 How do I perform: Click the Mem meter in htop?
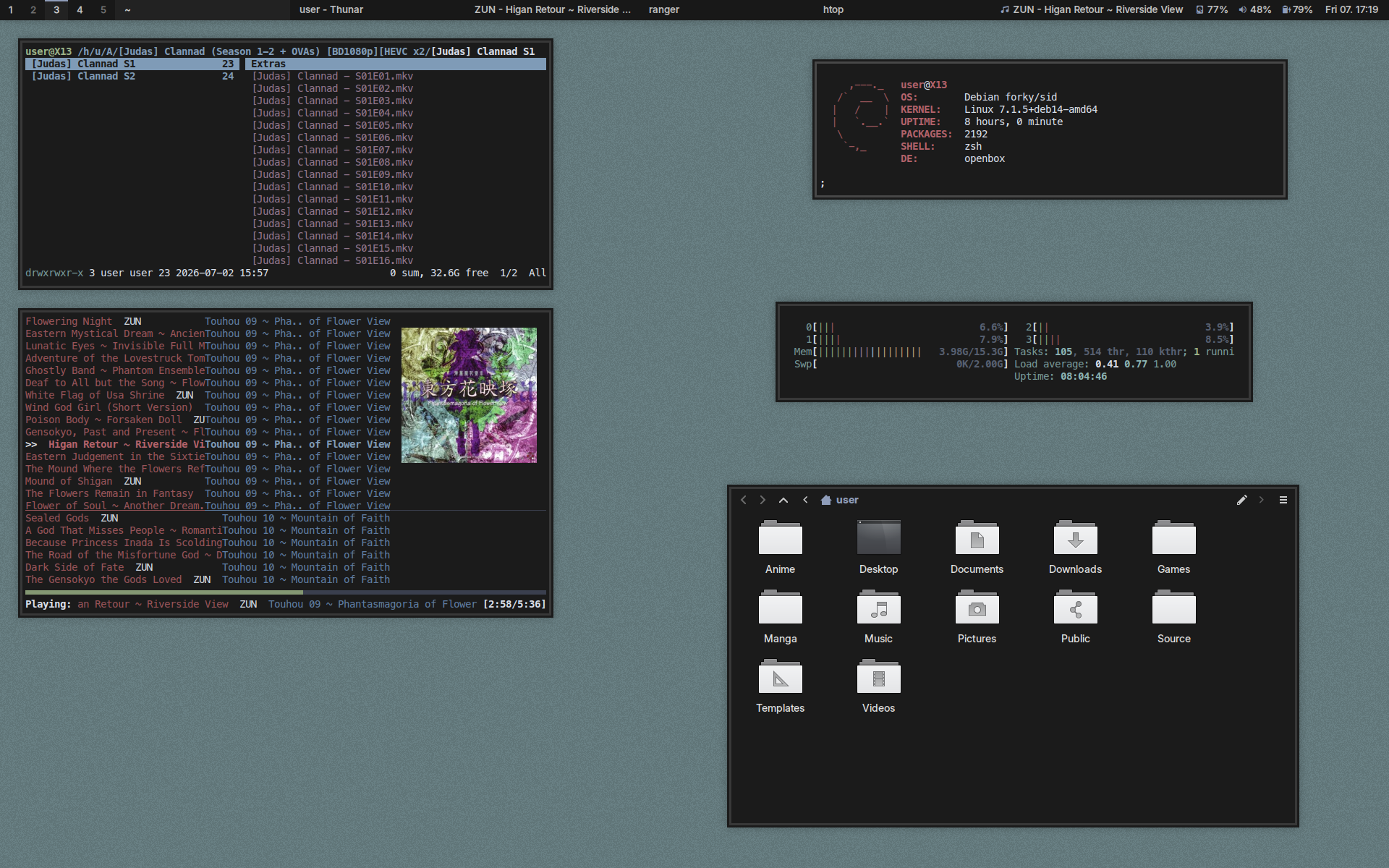(901, 352)
